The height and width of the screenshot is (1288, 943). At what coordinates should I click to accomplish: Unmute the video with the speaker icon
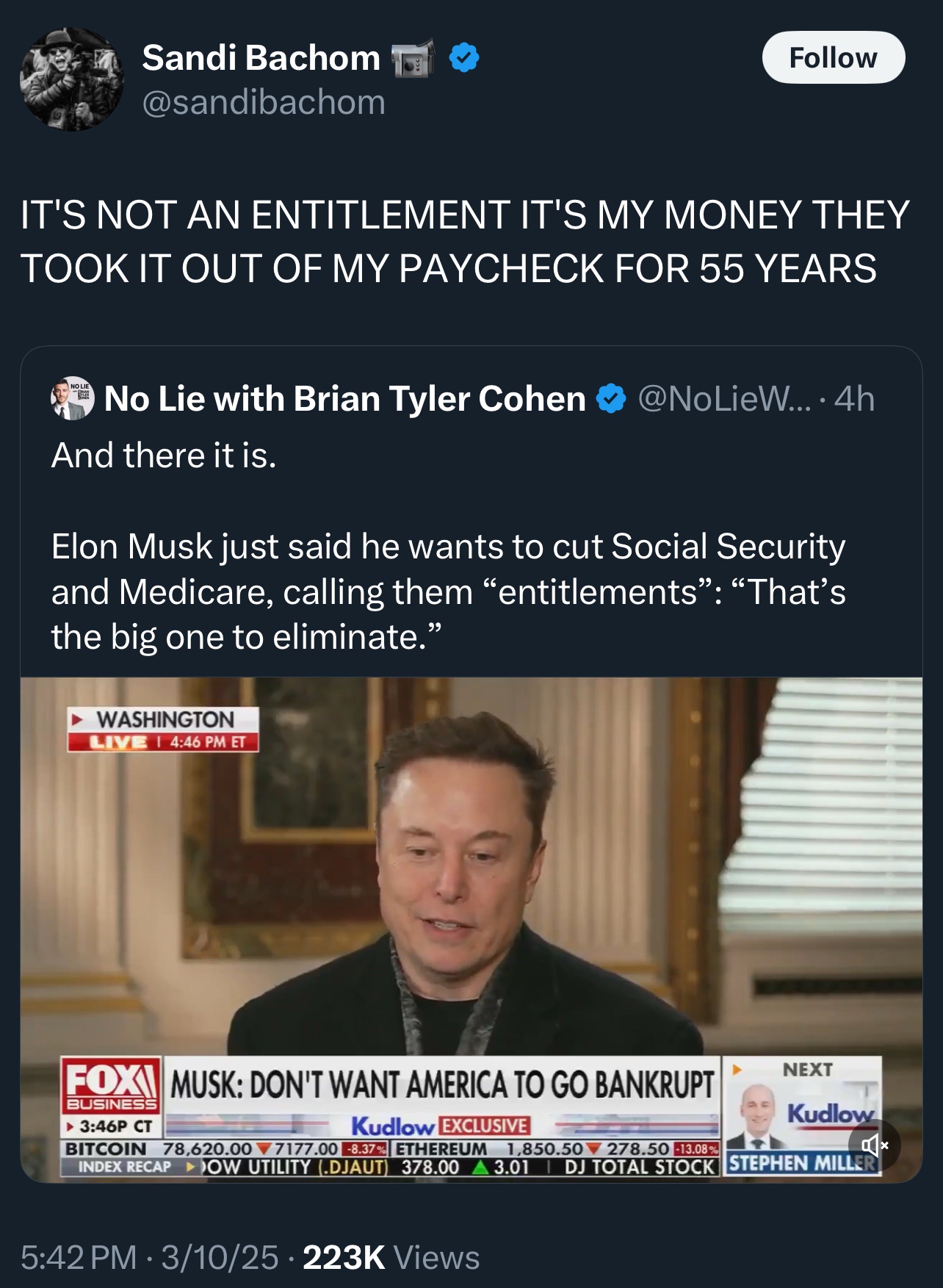(874, 1145)
